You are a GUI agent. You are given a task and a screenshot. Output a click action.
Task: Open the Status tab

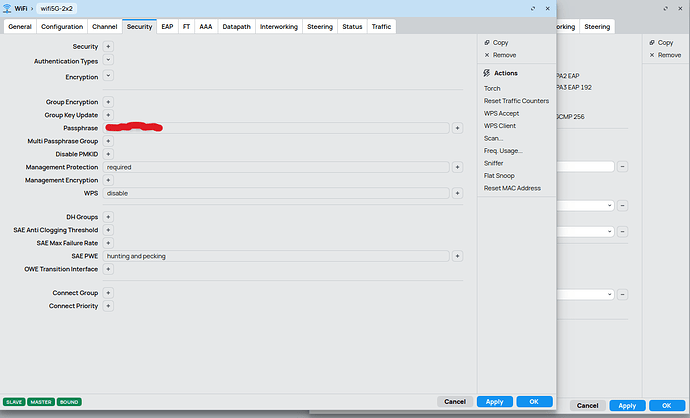click(x=352, y=26)
